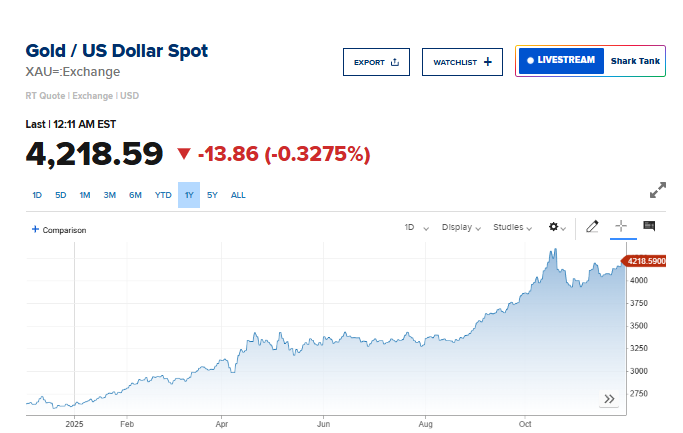Show the ALL time range
The image size is (683, 433).
(x=238, y=195)
